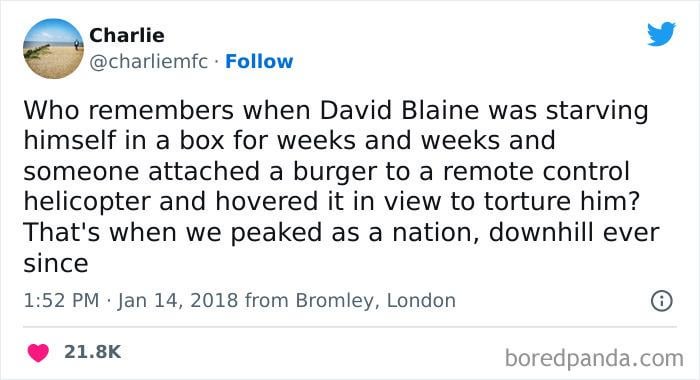View the 21.8K likes count
This screenshot has height=380, width=700.
point(92,352)
